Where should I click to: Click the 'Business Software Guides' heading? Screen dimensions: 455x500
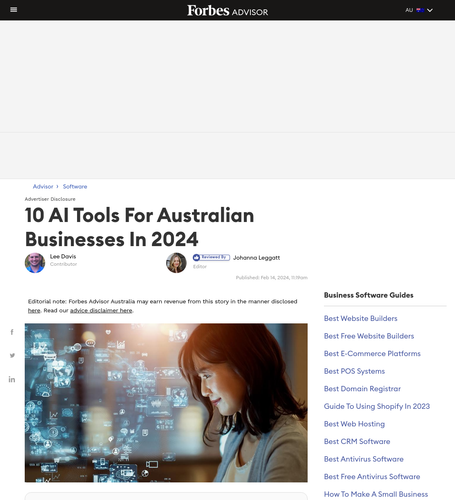click(369, 295)
